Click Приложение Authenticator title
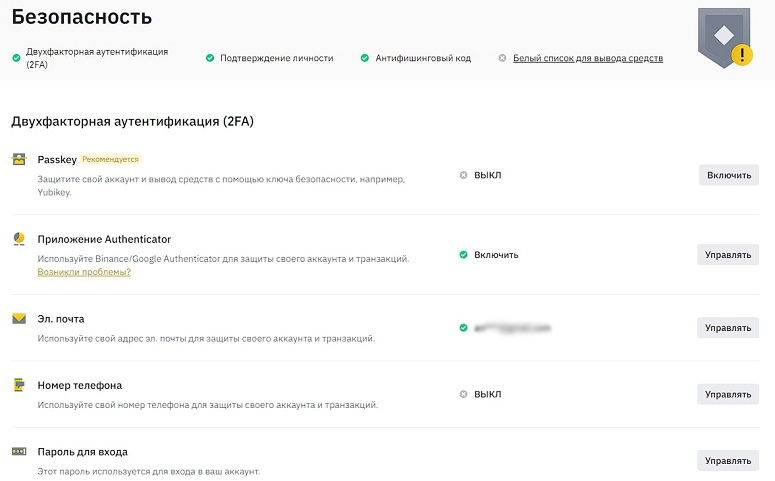 point(104,239)
